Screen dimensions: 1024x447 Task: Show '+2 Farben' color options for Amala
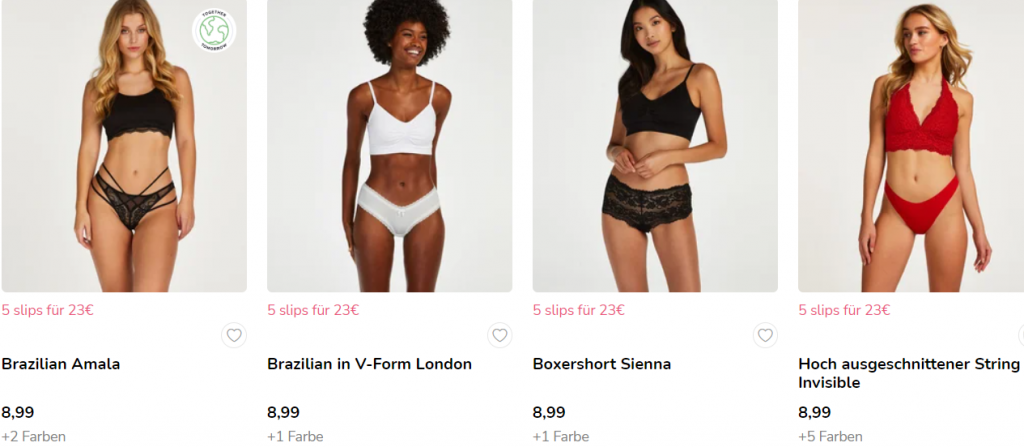[33, 437]
